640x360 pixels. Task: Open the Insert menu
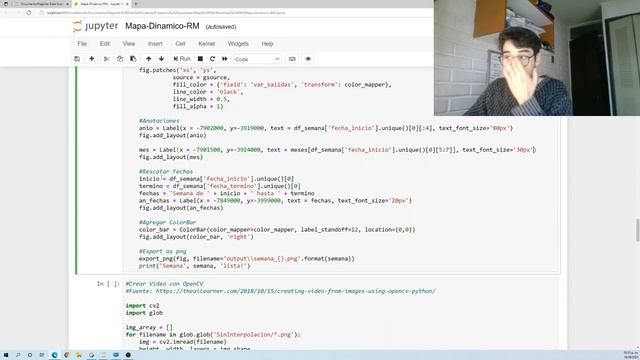pyautogui.click(x=155, y=44)
